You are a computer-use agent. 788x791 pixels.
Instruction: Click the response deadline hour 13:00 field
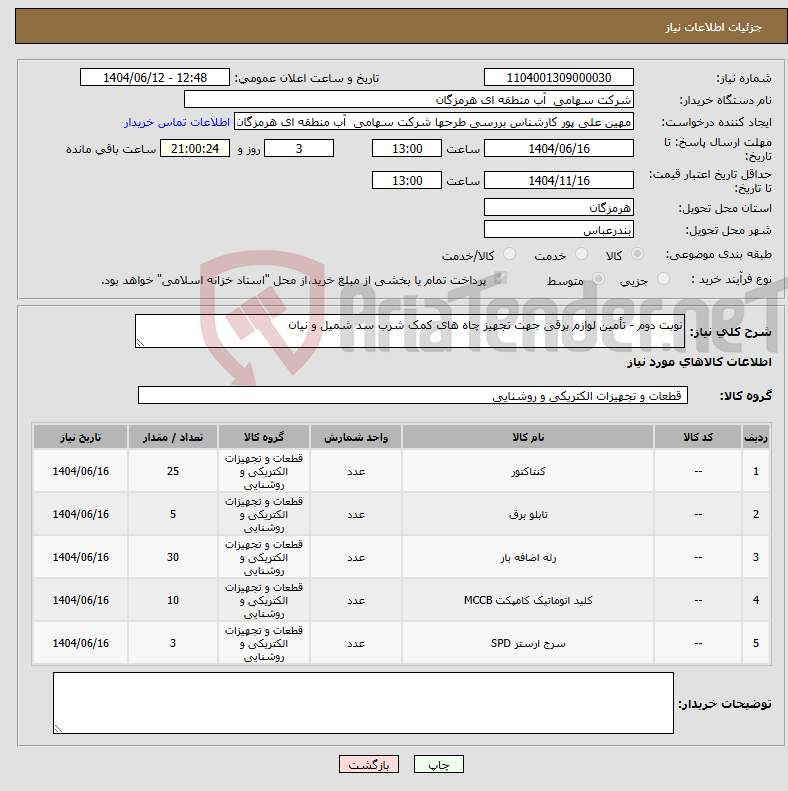coord(407,148)
